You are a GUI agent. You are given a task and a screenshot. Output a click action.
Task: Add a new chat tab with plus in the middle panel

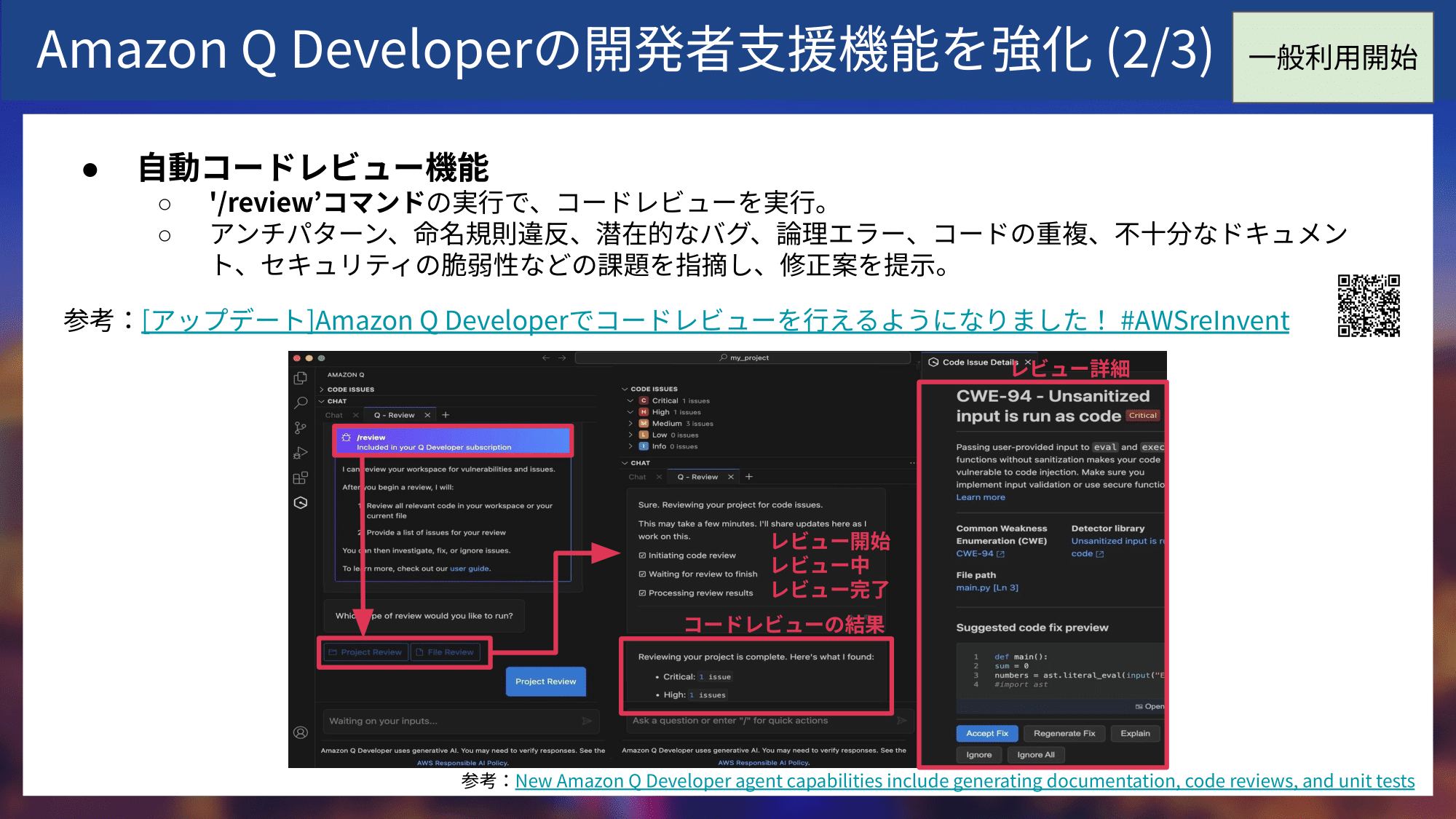pyautogui.click(x=749, y=477)
